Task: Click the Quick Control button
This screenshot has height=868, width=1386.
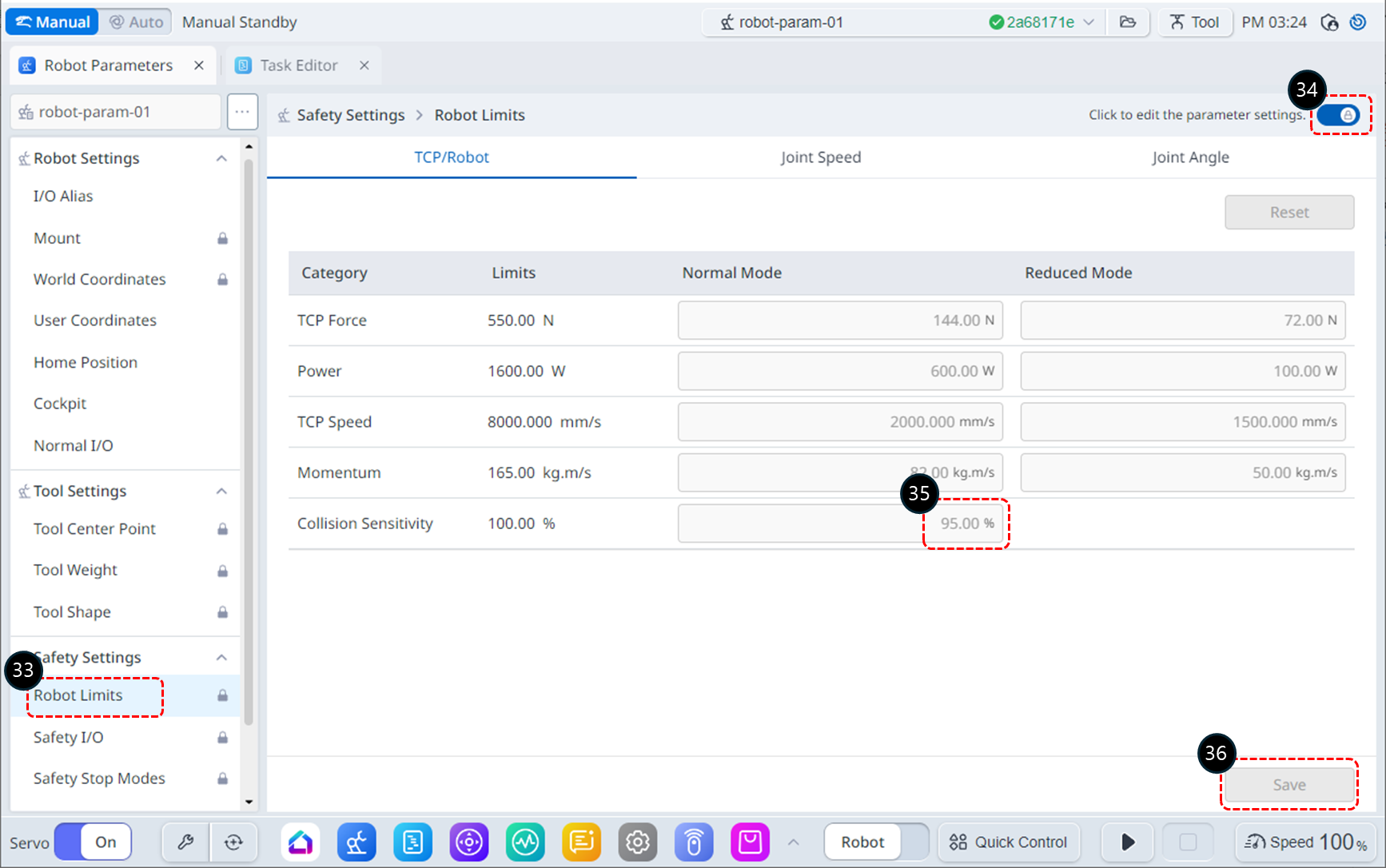Action: click(1008, 842)
